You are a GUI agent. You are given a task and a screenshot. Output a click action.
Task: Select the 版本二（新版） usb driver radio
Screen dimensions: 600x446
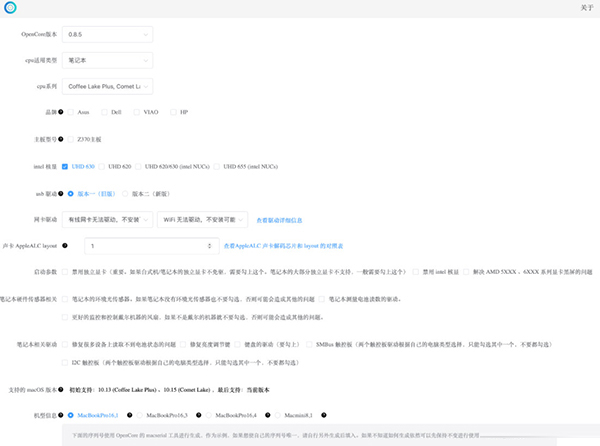(125, 193)
